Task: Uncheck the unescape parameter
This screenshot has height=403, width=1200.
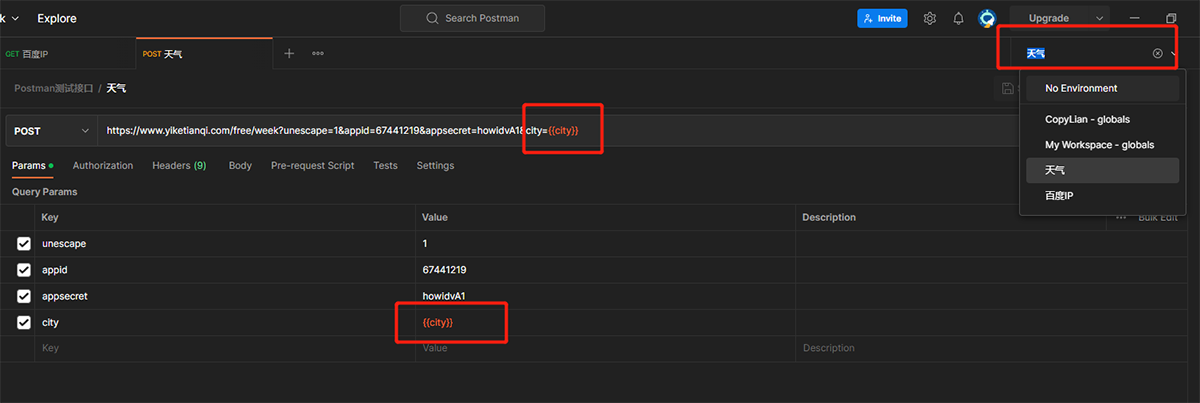Action: 24,244
